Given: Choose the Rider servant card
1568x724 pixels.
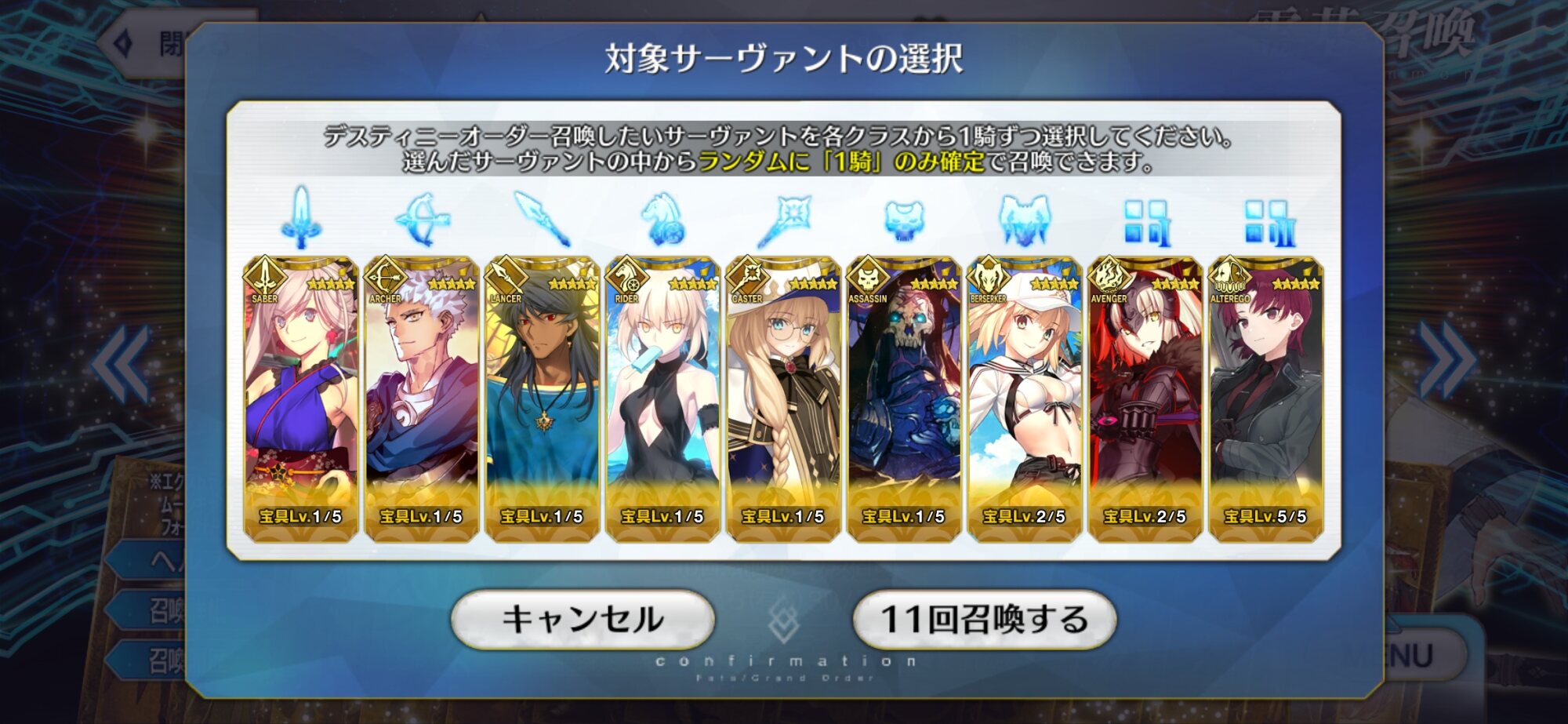Looking at the screenshot, I should coord(662,398).
